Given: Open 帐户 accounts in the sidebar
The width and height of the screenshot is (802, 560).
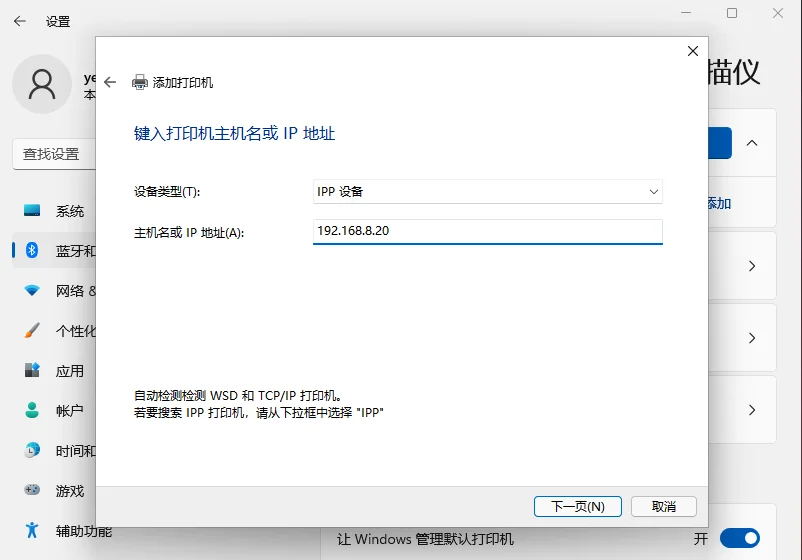Looking at the screenshot, I should pyautogui.click(x=54, y=410).
